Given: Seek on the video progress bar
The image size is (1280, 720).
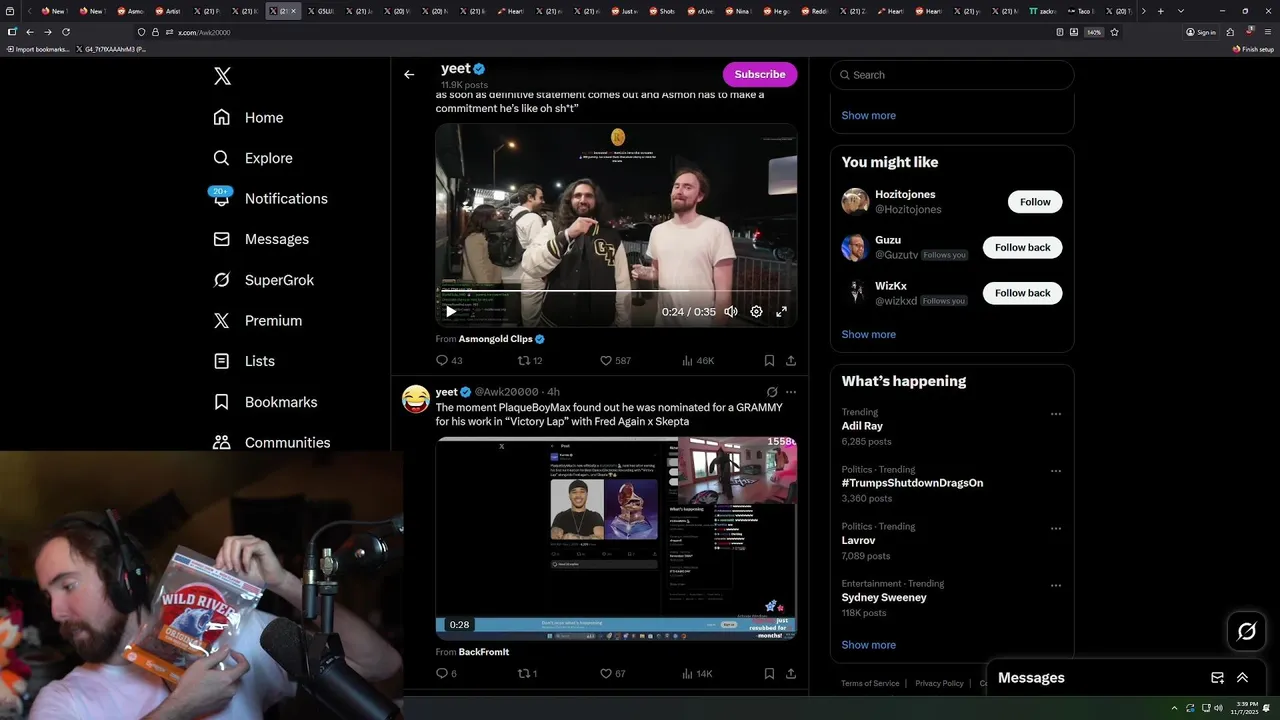Looking at the screenshot, I should [616, 291].
